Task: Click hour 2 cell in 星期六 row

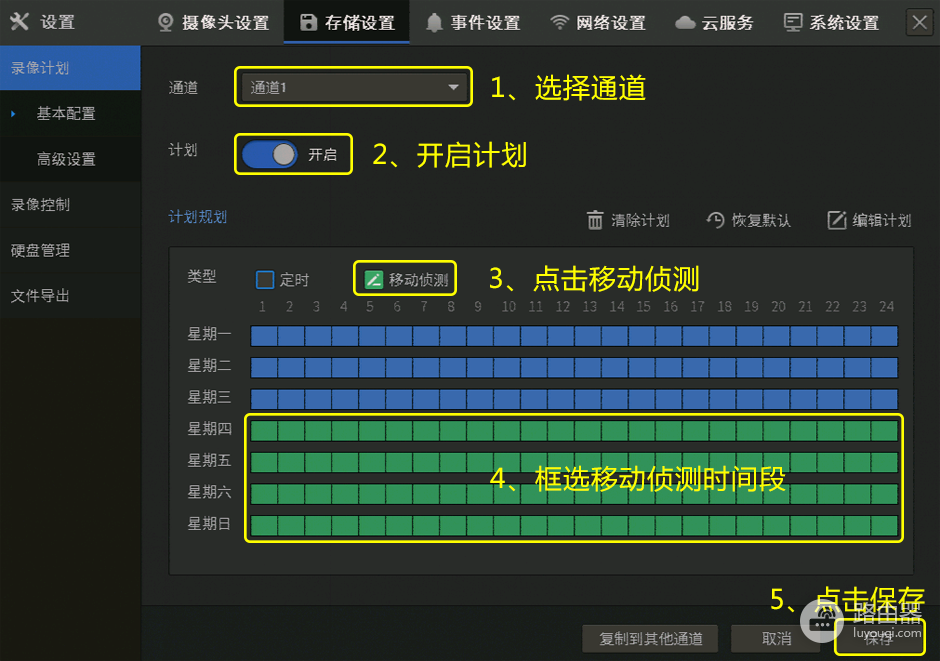Action: tap(291, 494)
